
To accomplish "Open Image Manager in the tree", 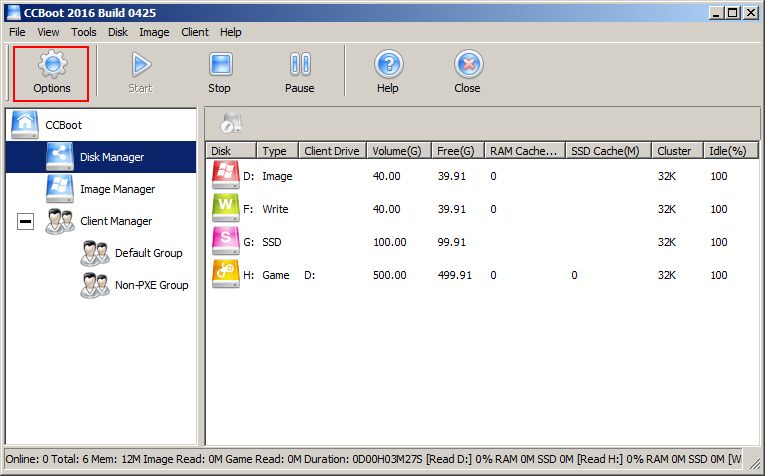I will point(117,189).
